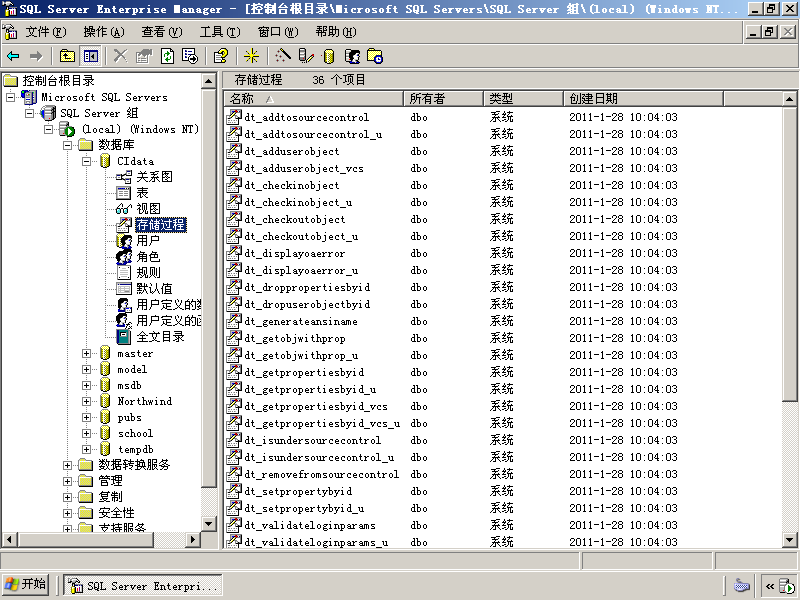This screenshot has height=600, width=800.
Task: Click the New yellow star icon
Action: click(251, 56)
